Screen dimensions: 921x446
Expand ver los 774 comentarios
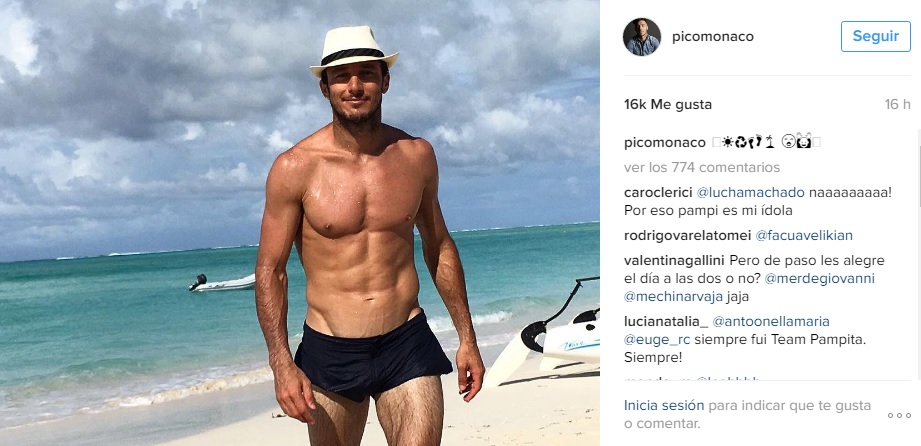click(702, 167)
